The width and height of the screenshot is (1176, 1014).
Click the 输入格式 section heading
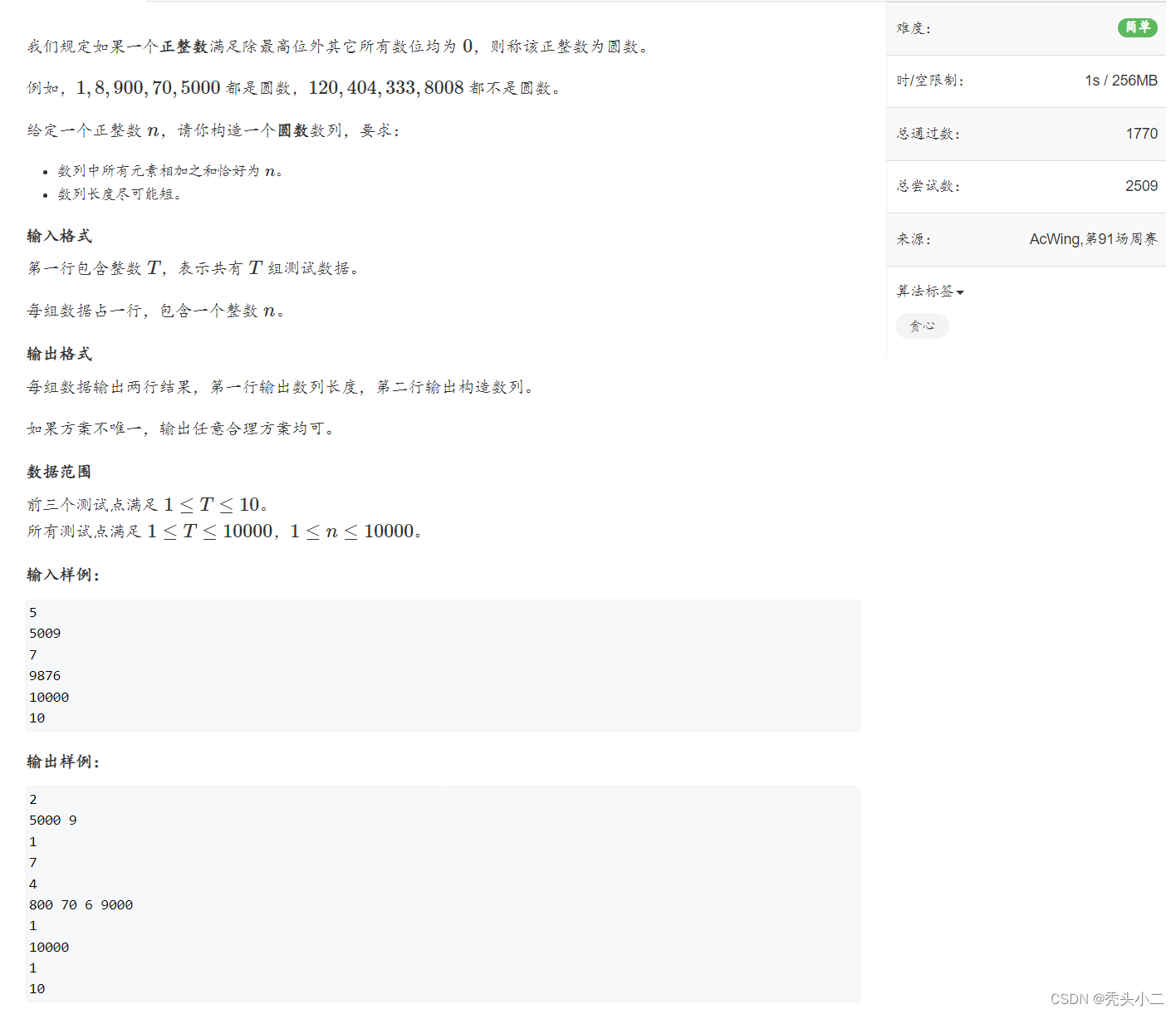(x=58, y=236)
